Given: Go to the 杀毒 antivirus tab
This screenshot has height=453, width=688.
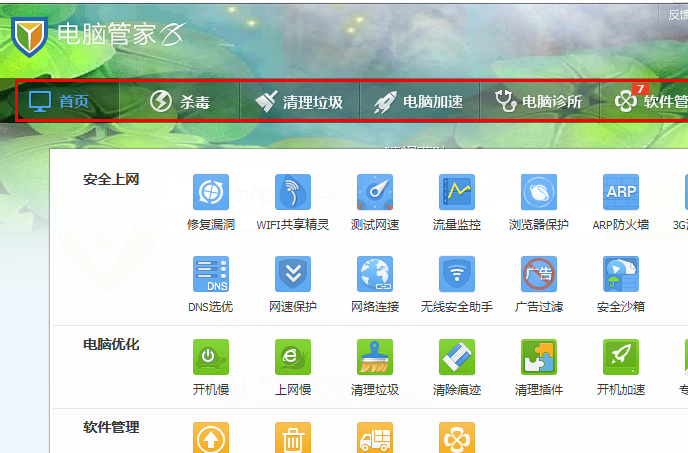Looking at the screenshot, I should pos(180,101).
